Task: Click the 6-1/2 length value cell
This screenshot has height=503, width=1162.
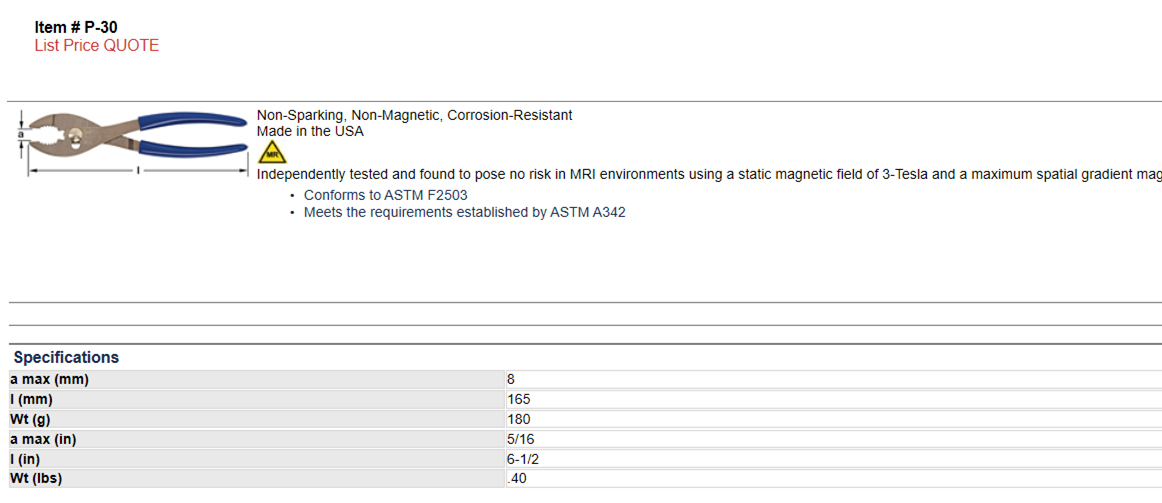Action: (x=834, y=459)
